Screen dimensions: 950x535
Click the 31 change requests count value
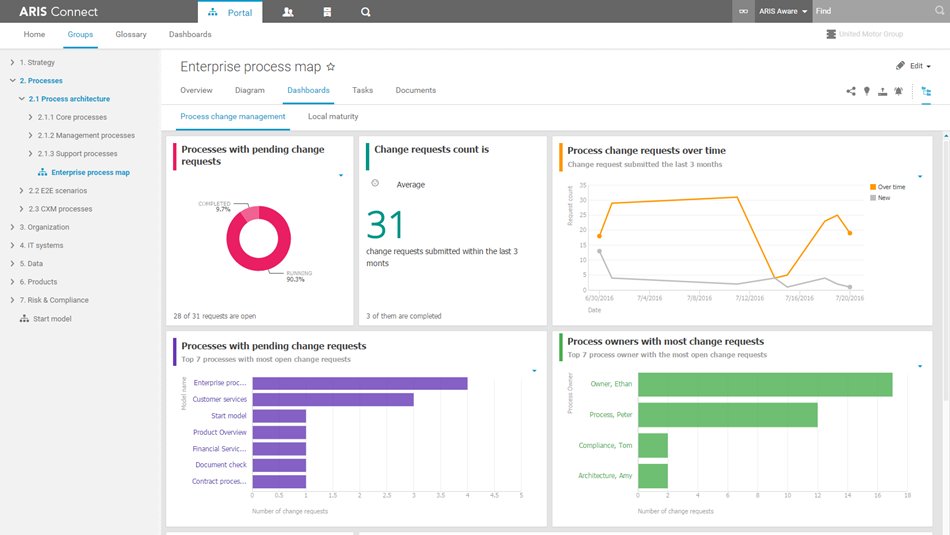[385, 225]
